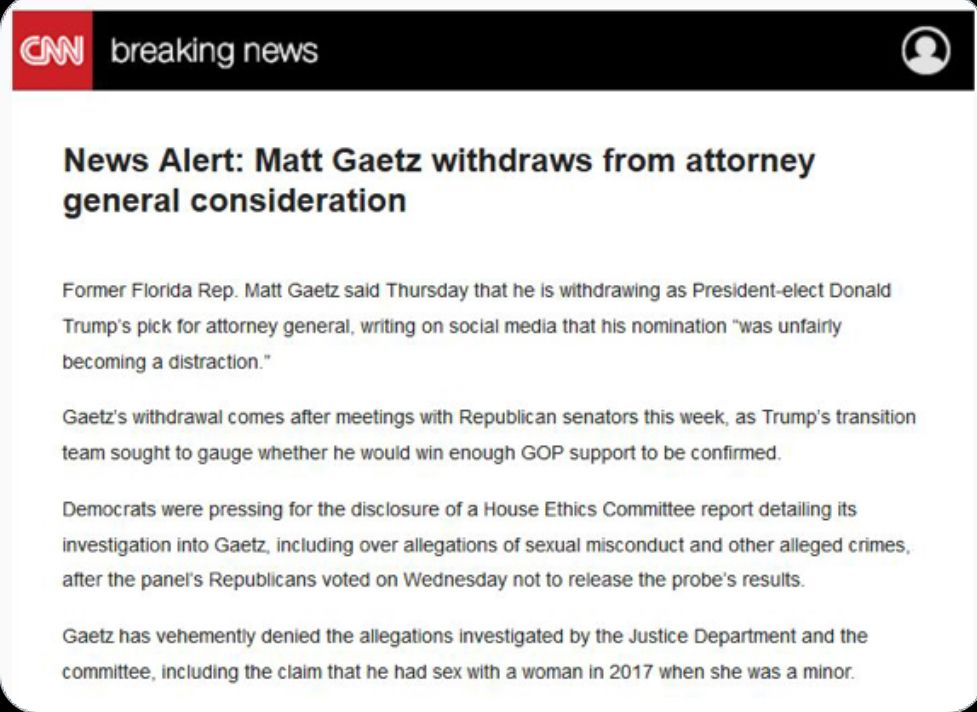Open the user profile avatar icon
The width and height of the screenshot is (977, 712).
click(x=925, y=50)
